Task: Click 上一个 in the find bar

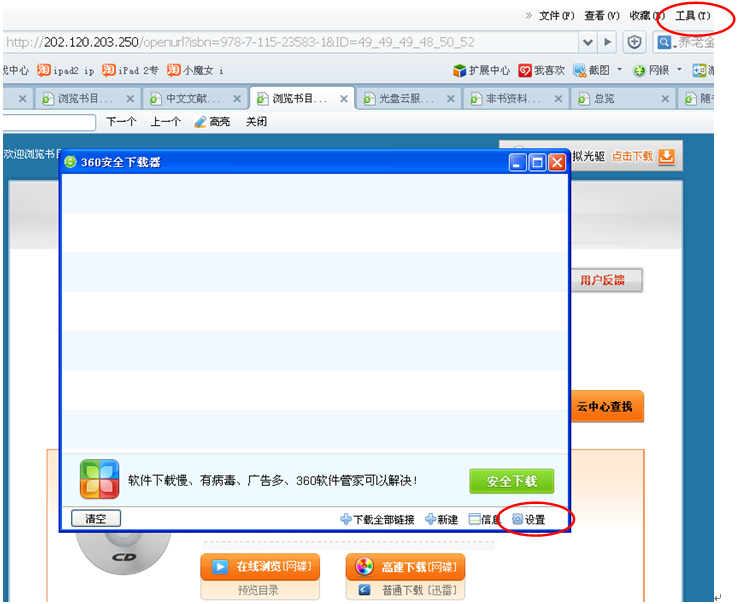Action: pos(165,122)
